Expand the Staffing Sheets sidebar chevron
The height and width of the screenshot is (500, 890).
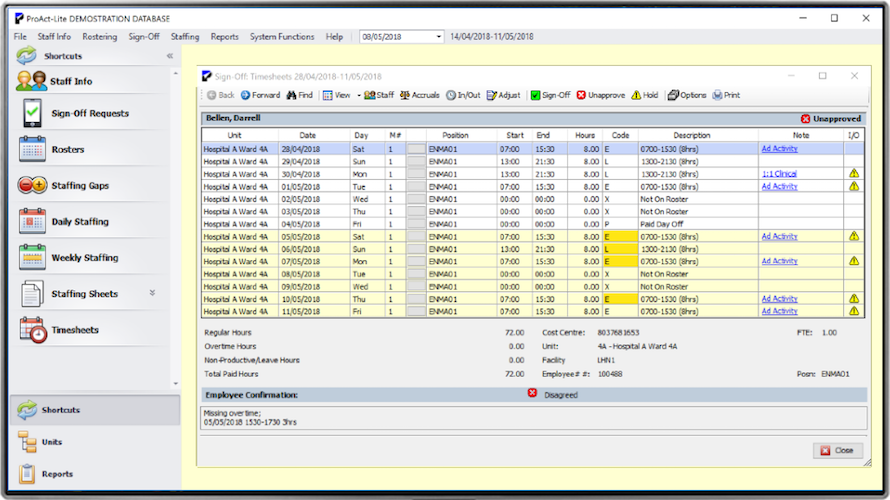(x=153, y=293)
